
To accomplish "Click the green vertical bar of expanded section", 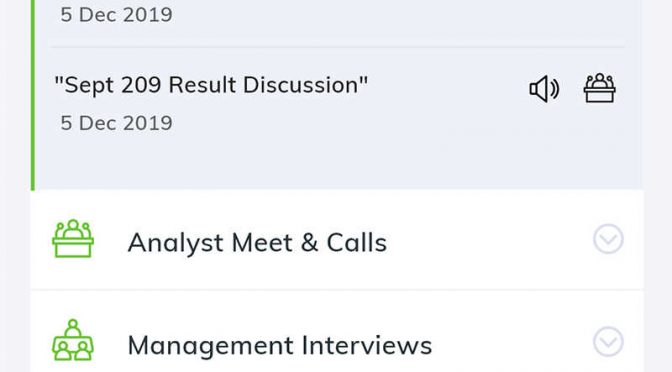I will 33,94.
